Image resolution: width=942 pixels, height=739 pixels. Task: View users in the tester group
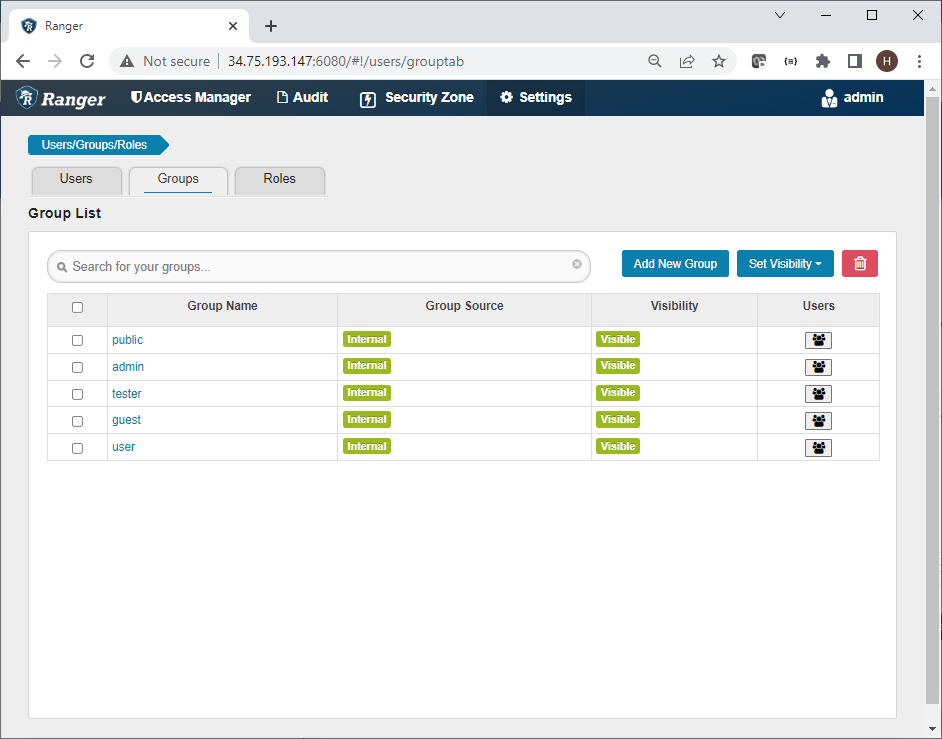pyautogui.click(x=818, y=394)
